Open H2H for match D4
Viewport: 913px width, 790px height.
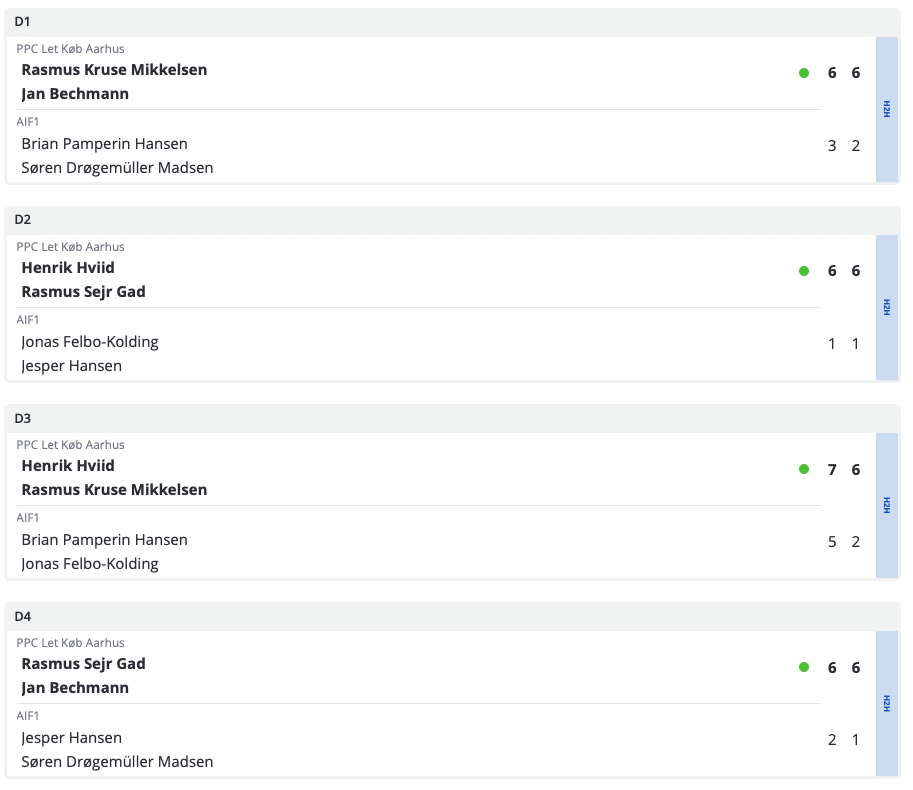pos(887,704)
